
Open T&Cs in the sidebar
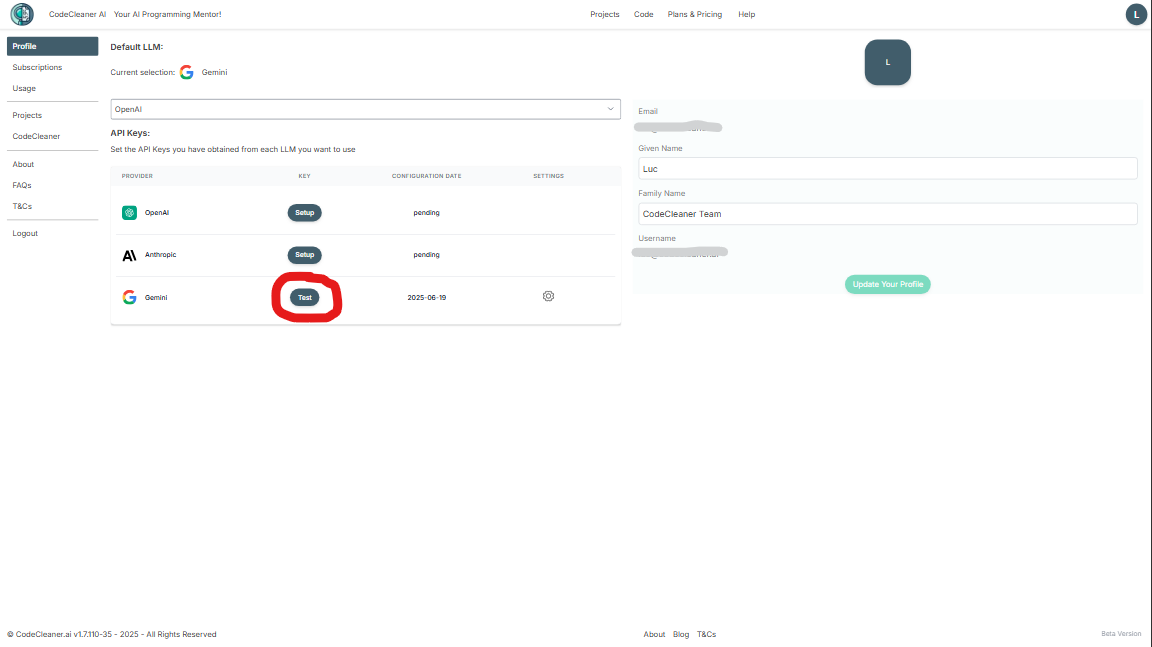pyautogui.click(x=22, y=206)
